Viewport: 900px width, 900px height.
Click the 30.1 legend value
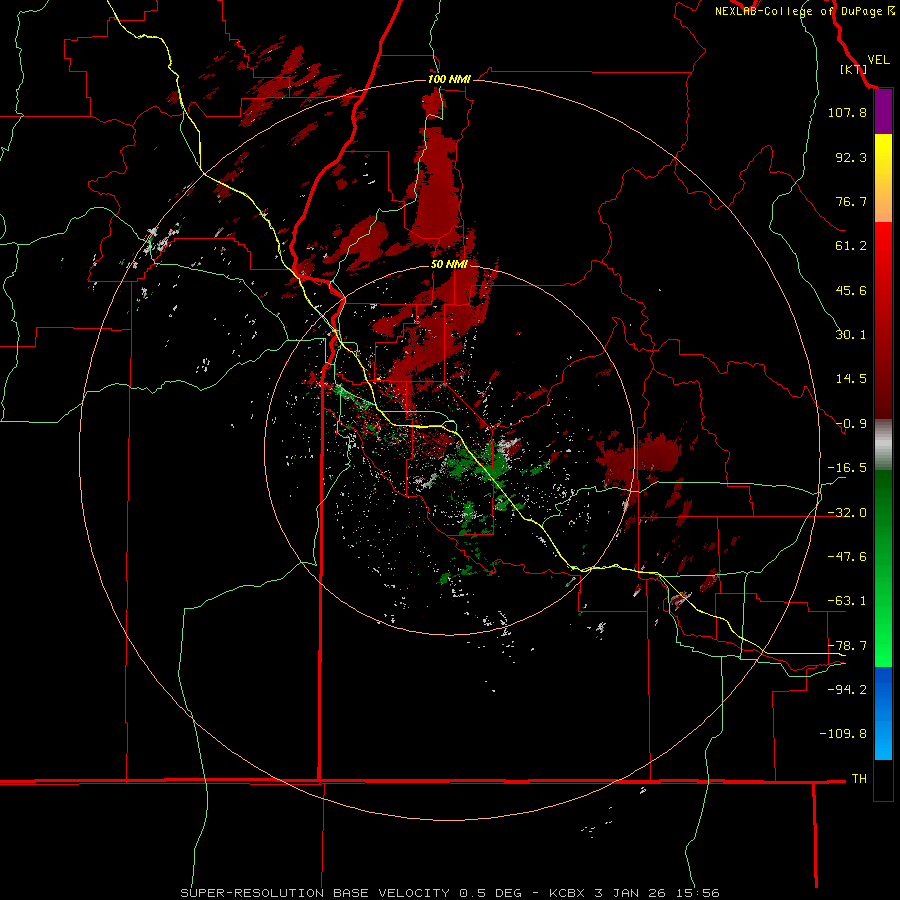click(851, 335)
